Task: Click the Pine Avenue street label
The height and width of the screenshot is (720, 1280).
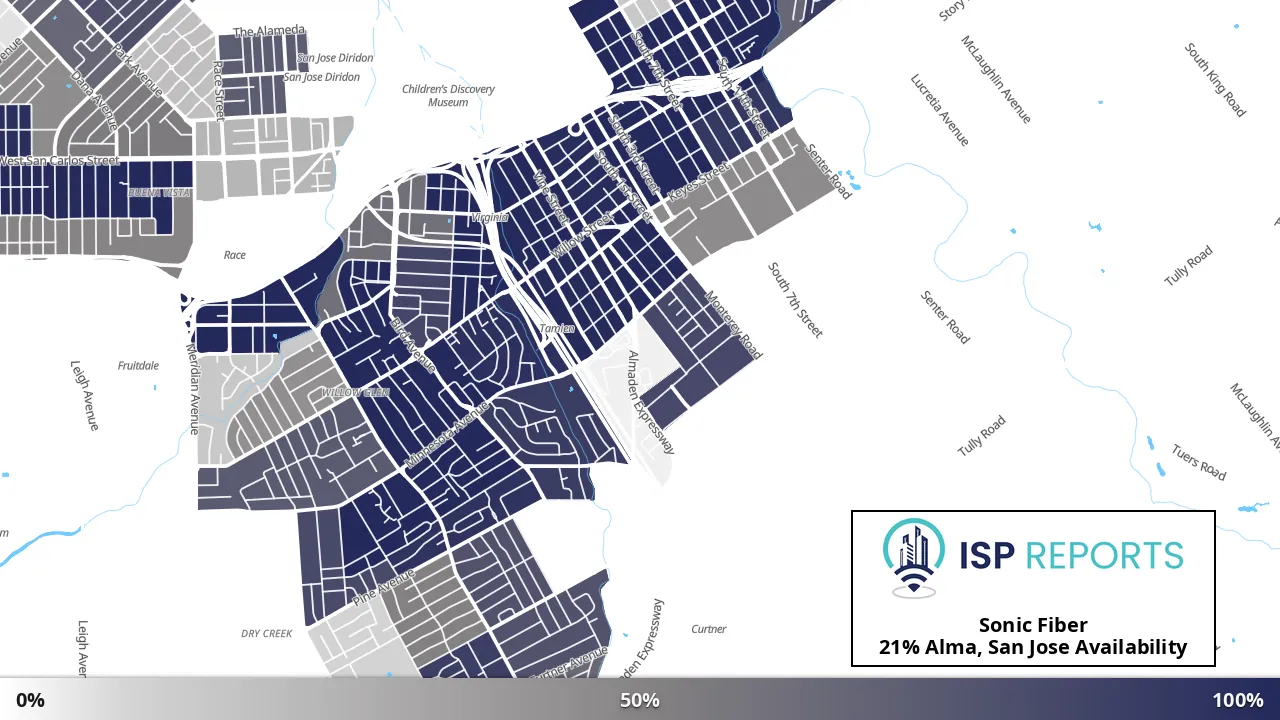Action: pos(383,588)
